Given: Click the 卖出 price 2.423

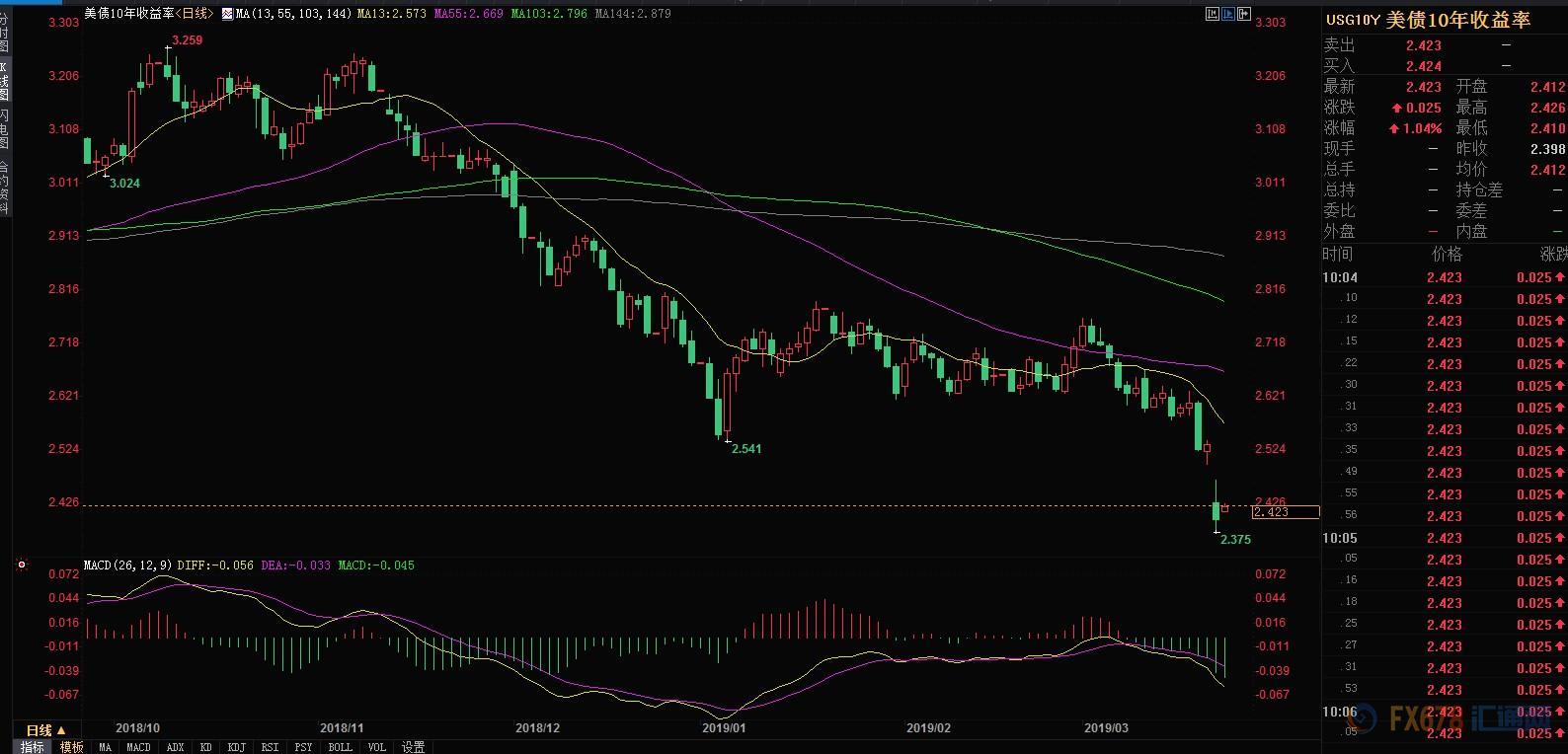Looking at the screenshot, I should pos(1424,45).
